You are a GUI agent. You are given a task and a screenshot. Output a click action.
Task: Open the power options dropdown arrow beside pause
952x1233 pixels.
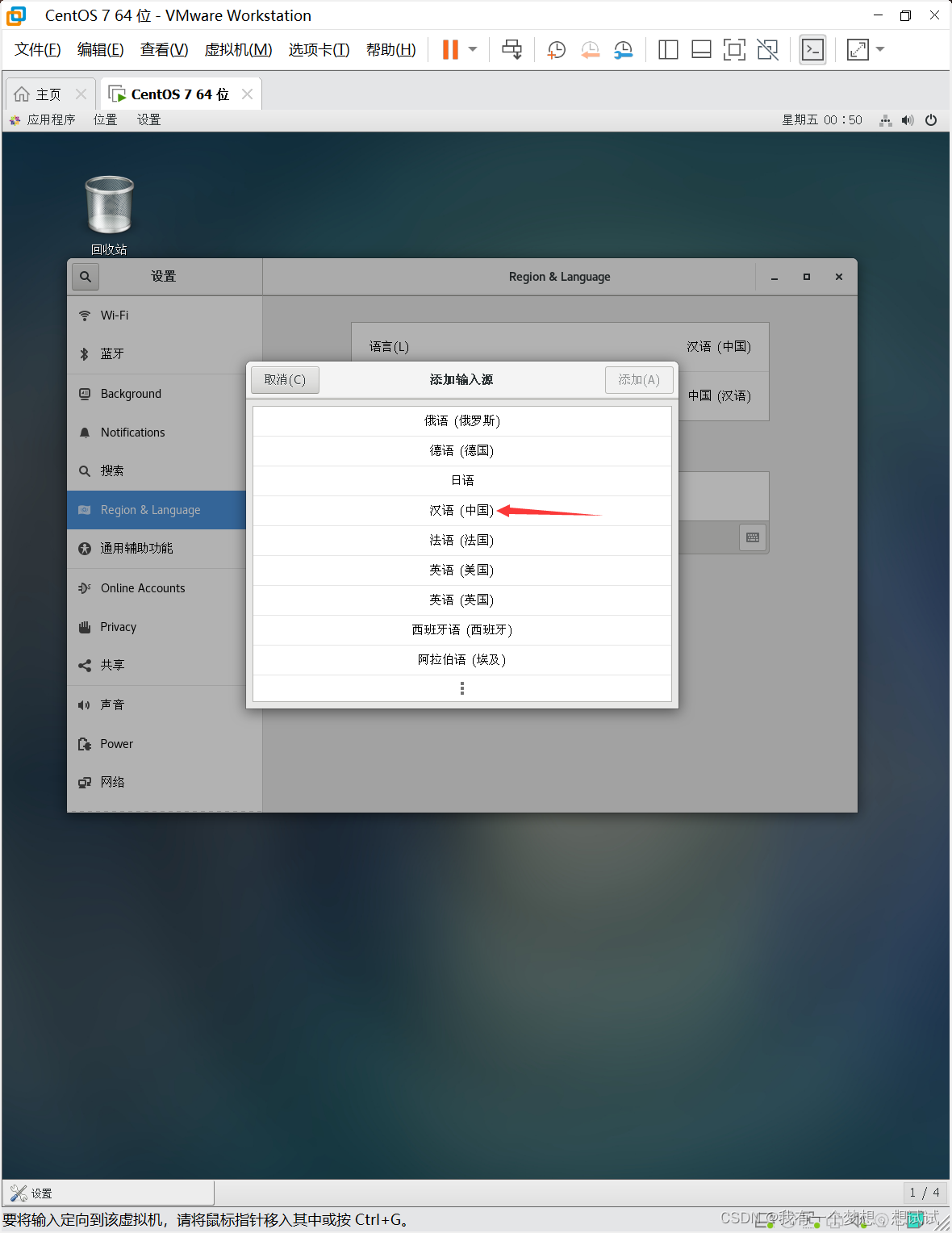coord(473,50)
